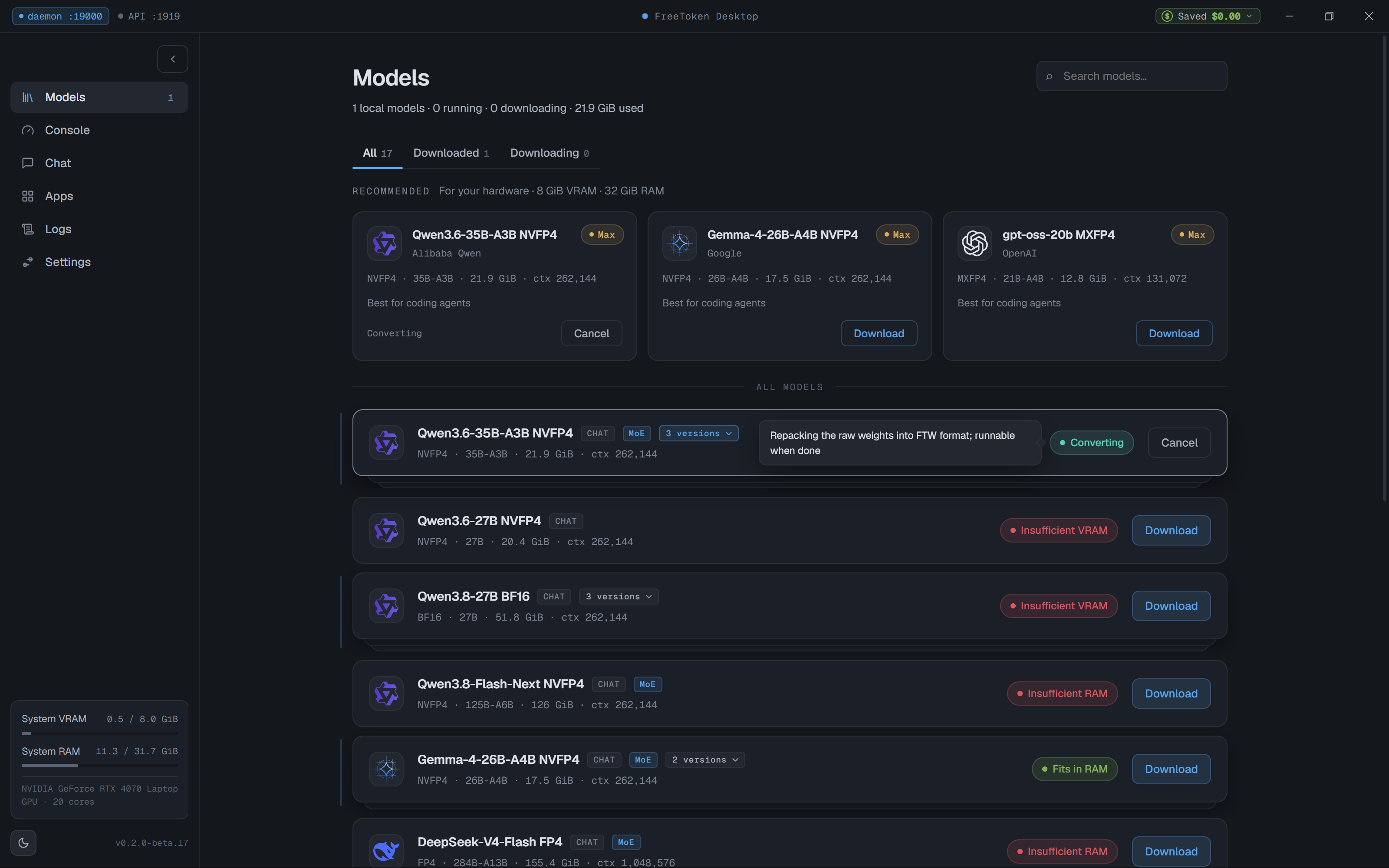Expand 3 versions dropdown for Qwen3.8-27B BF16
The width and height of the screenshot is (1389, 868).
tap(619, 596)
